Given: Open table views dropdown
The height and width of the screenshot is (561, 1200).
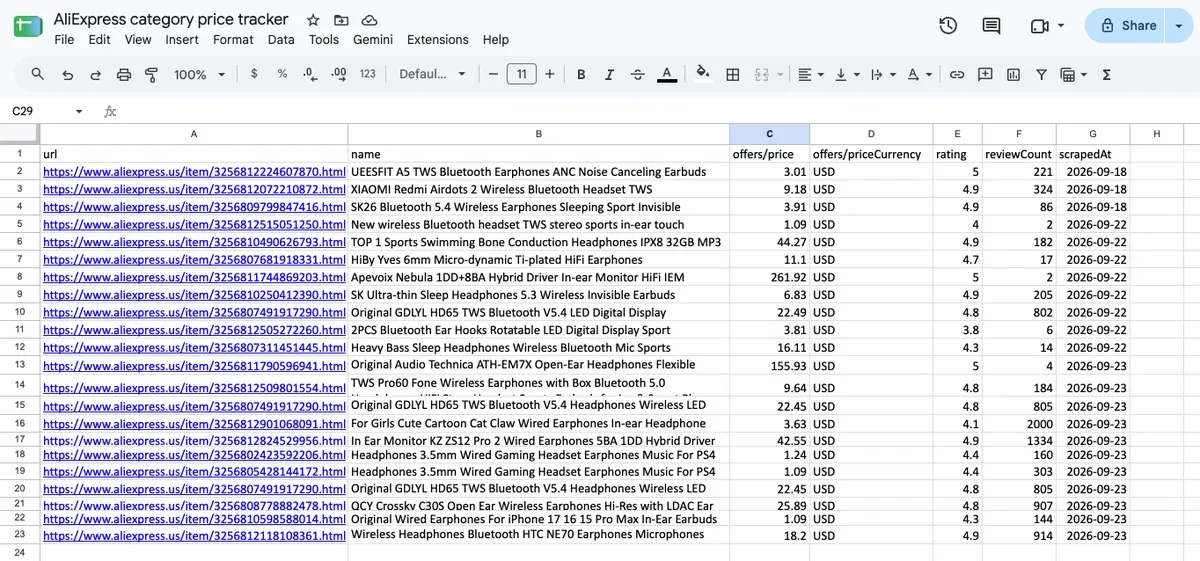Looking at the screenshot, I should (1073, 74).
